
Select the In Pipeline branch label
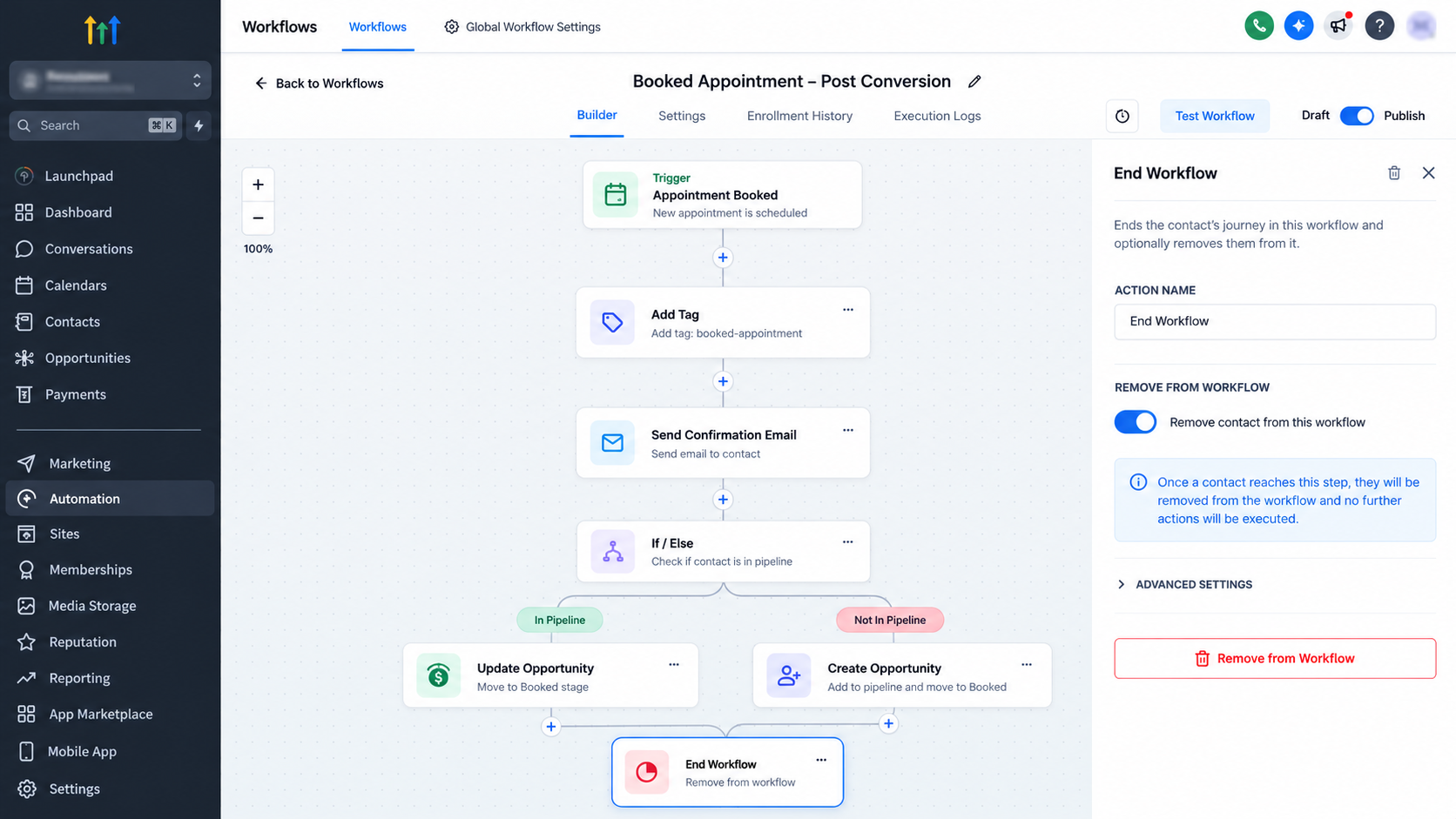coord(560,620)
